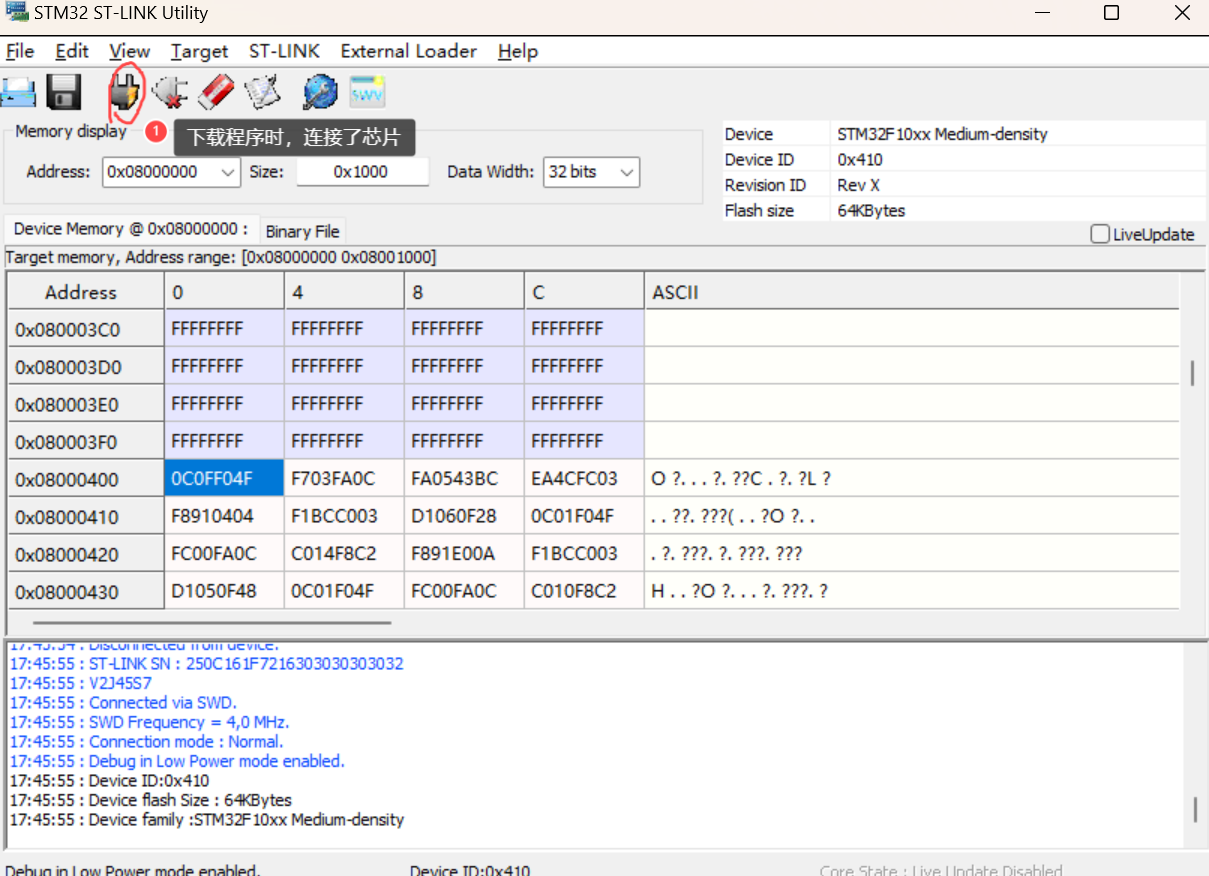Select memory cell FA0543BC

[x=464, y=479]
